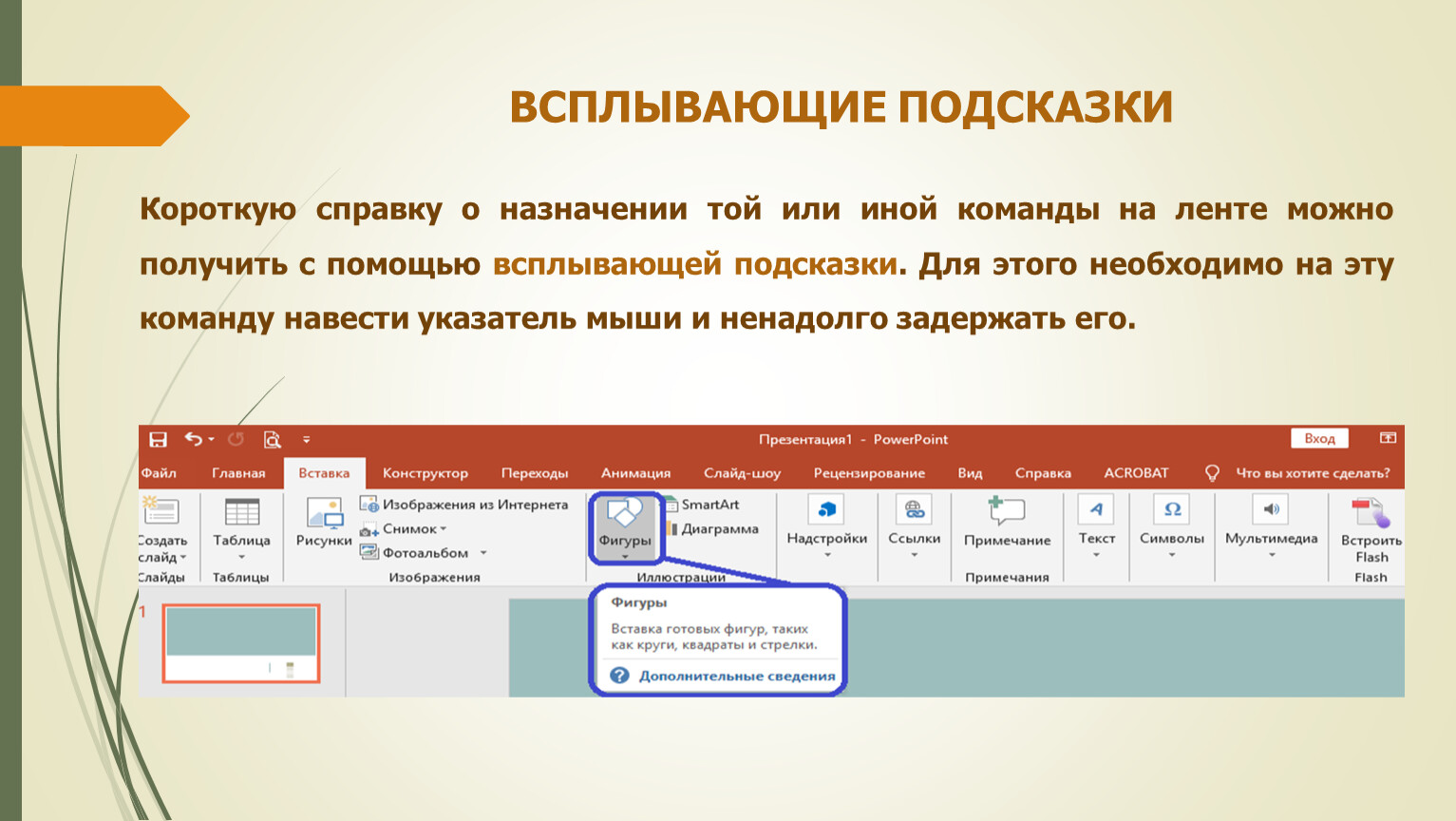The height and width of the screenshot is (821, 1456).
Task: Open the Дополнительные сведения link
Action: pos(736,677)
